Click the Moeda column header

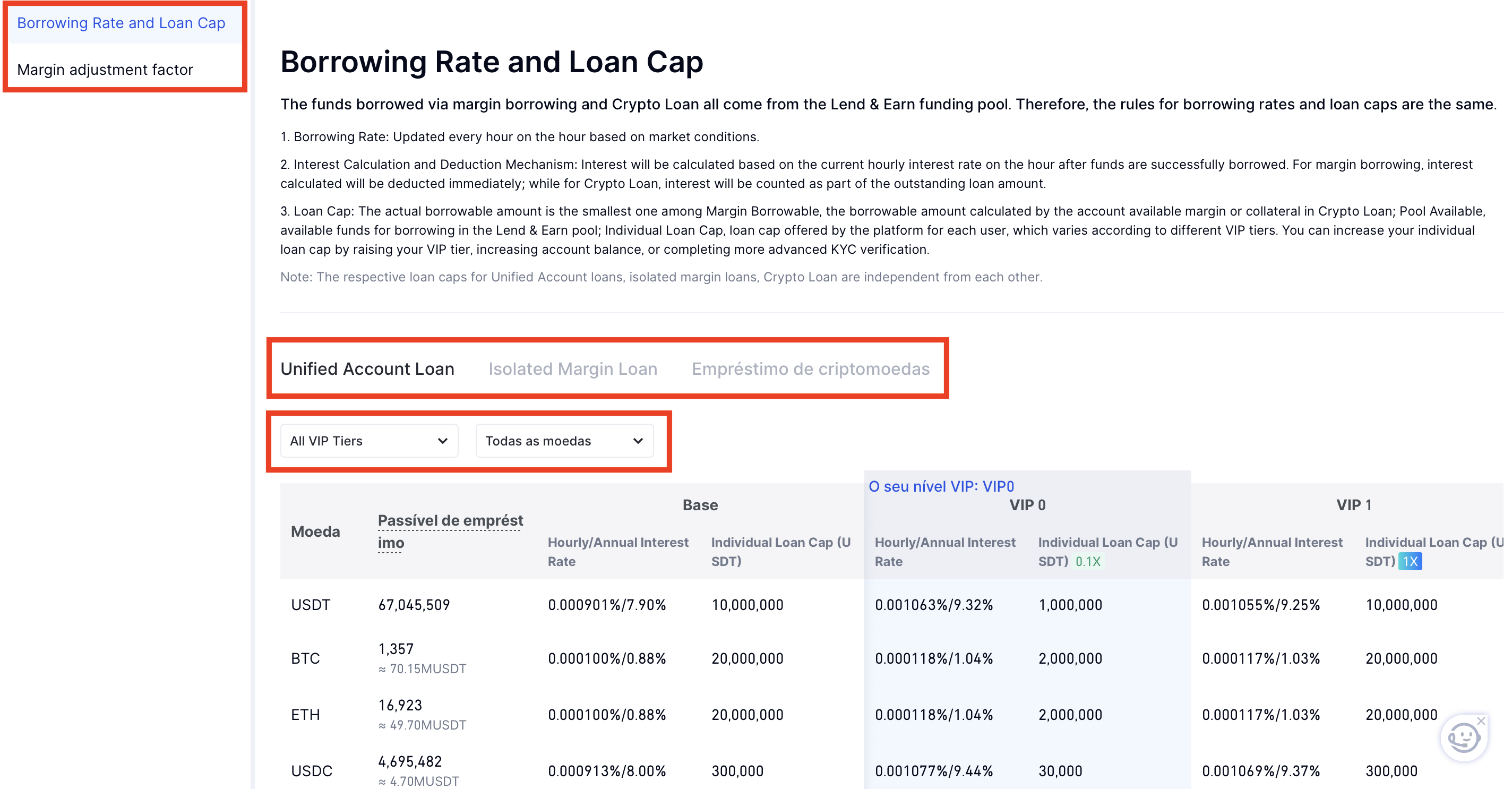315,531
